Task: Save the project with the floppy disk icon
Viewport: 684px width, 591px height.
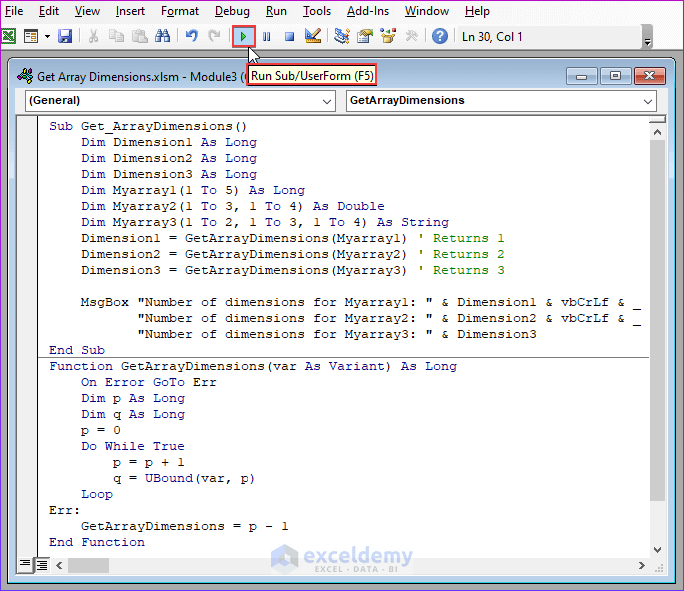Action: click(x=65, y=36)
